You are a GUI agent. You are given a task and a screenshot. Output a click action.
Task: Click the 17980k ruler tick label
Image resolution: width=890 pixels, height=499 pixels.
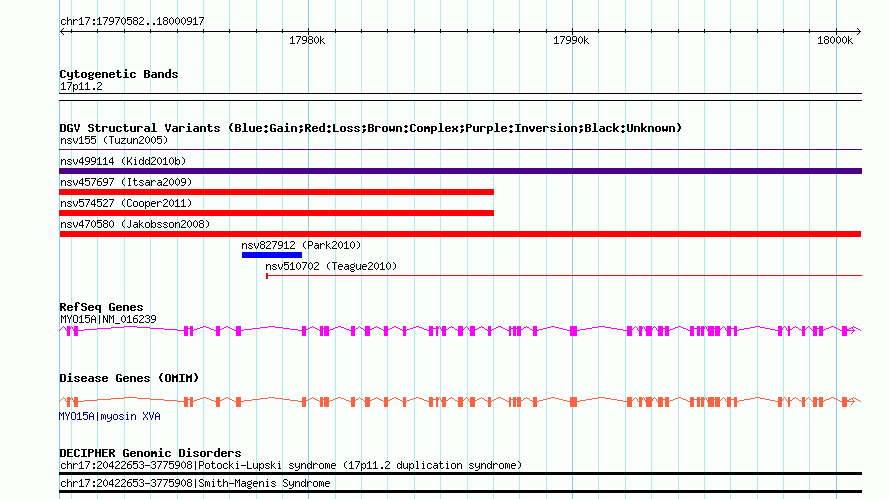pyautogui.click(x=307, y=40)
